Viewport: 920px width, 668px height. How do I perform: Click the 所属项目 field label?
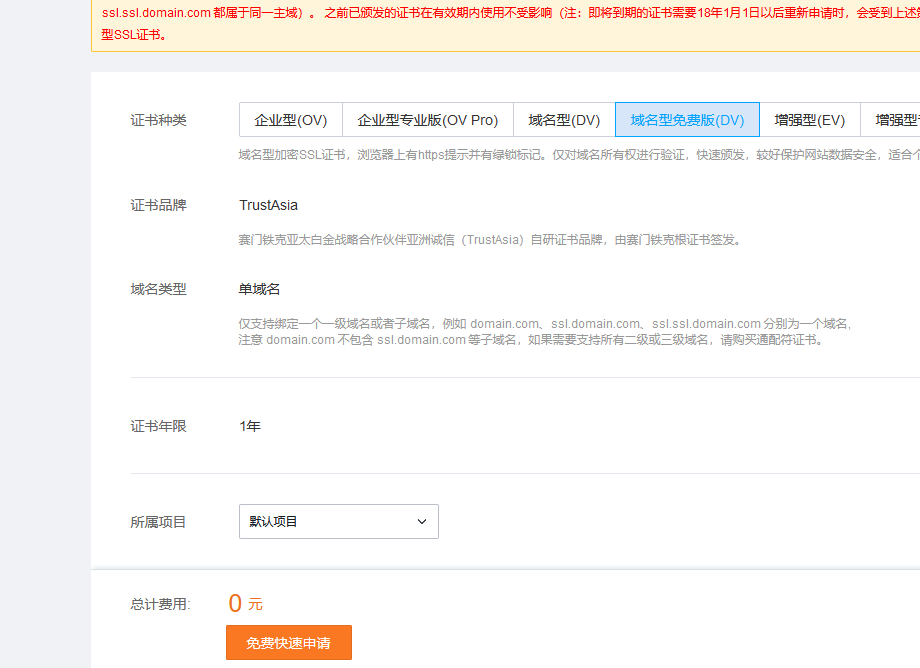click(x=158, y=522)
